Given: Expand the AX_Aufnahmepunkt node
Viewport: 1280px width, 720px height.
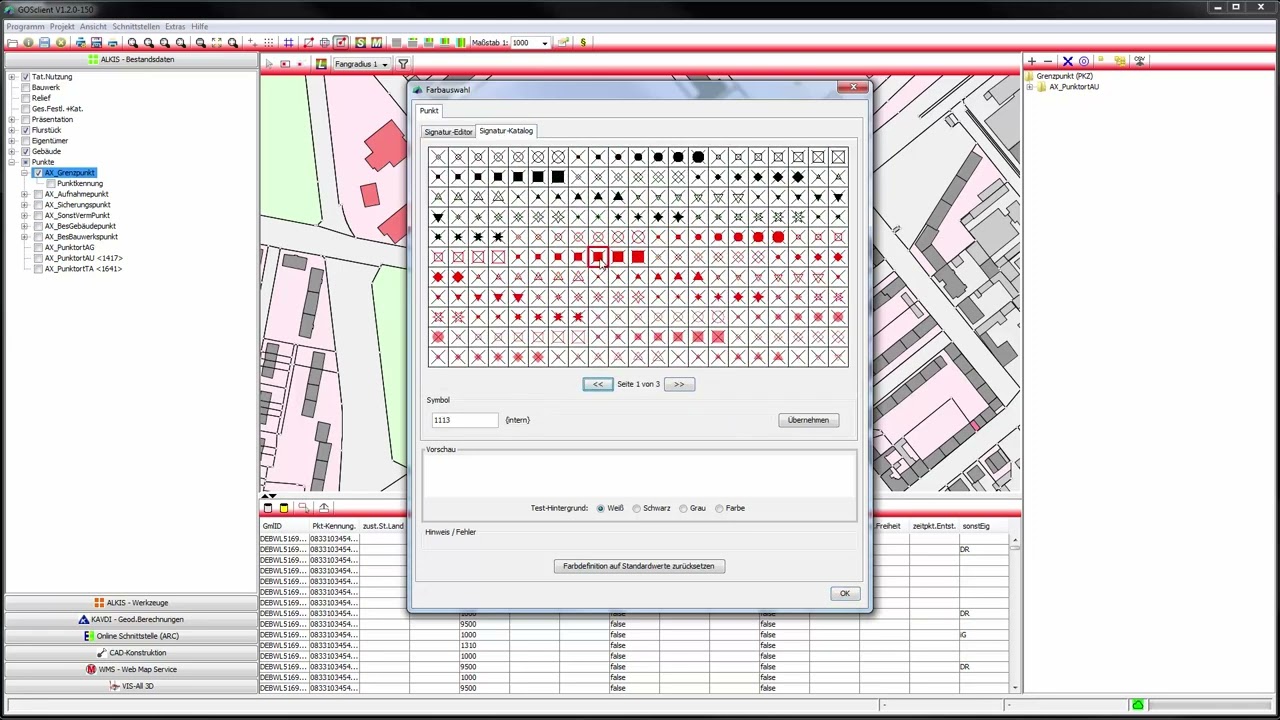Looking at the screenshot, I should click(x=25, y=194).
